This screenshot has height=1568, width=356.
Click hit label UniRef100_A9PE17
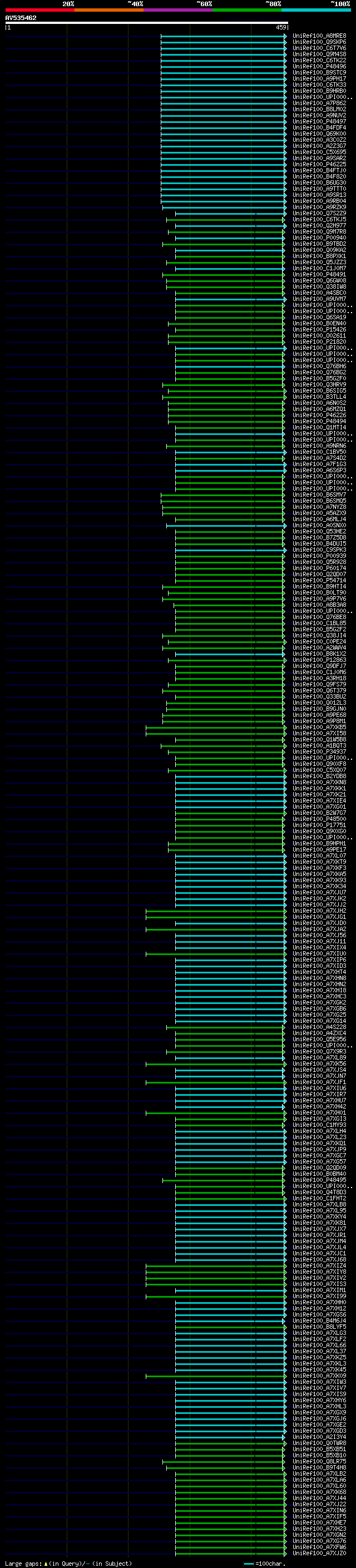pyautogui.click(x=319, y=850)
